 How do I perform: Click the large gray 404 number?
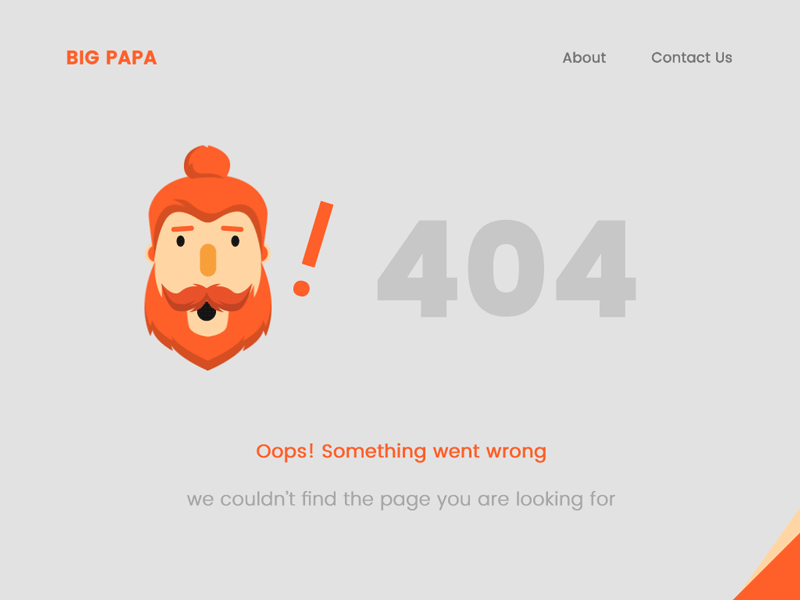pyautogui.click(x=505, y=270)
